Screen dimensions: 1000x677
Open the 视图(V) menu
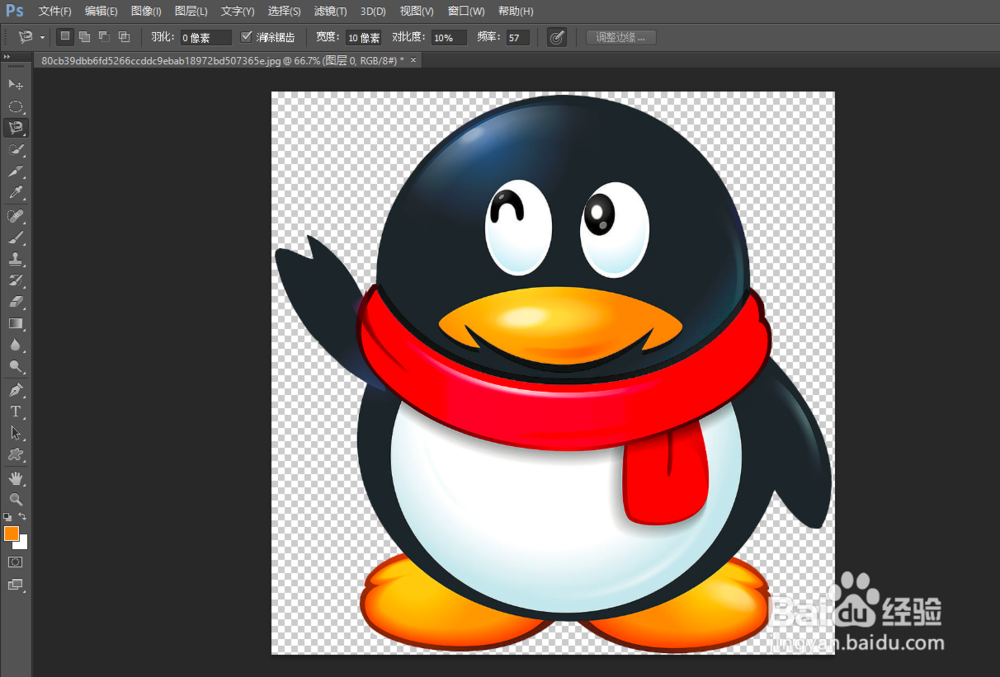click(x=416, y=11)
